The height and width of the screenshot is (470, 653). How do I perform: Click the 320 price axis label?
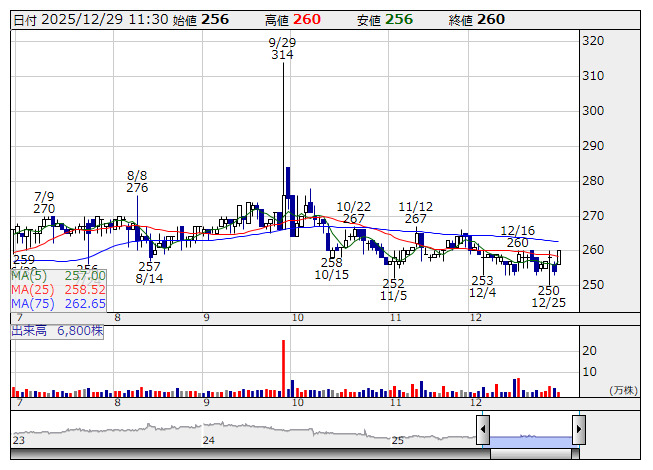tap(593, 41)
